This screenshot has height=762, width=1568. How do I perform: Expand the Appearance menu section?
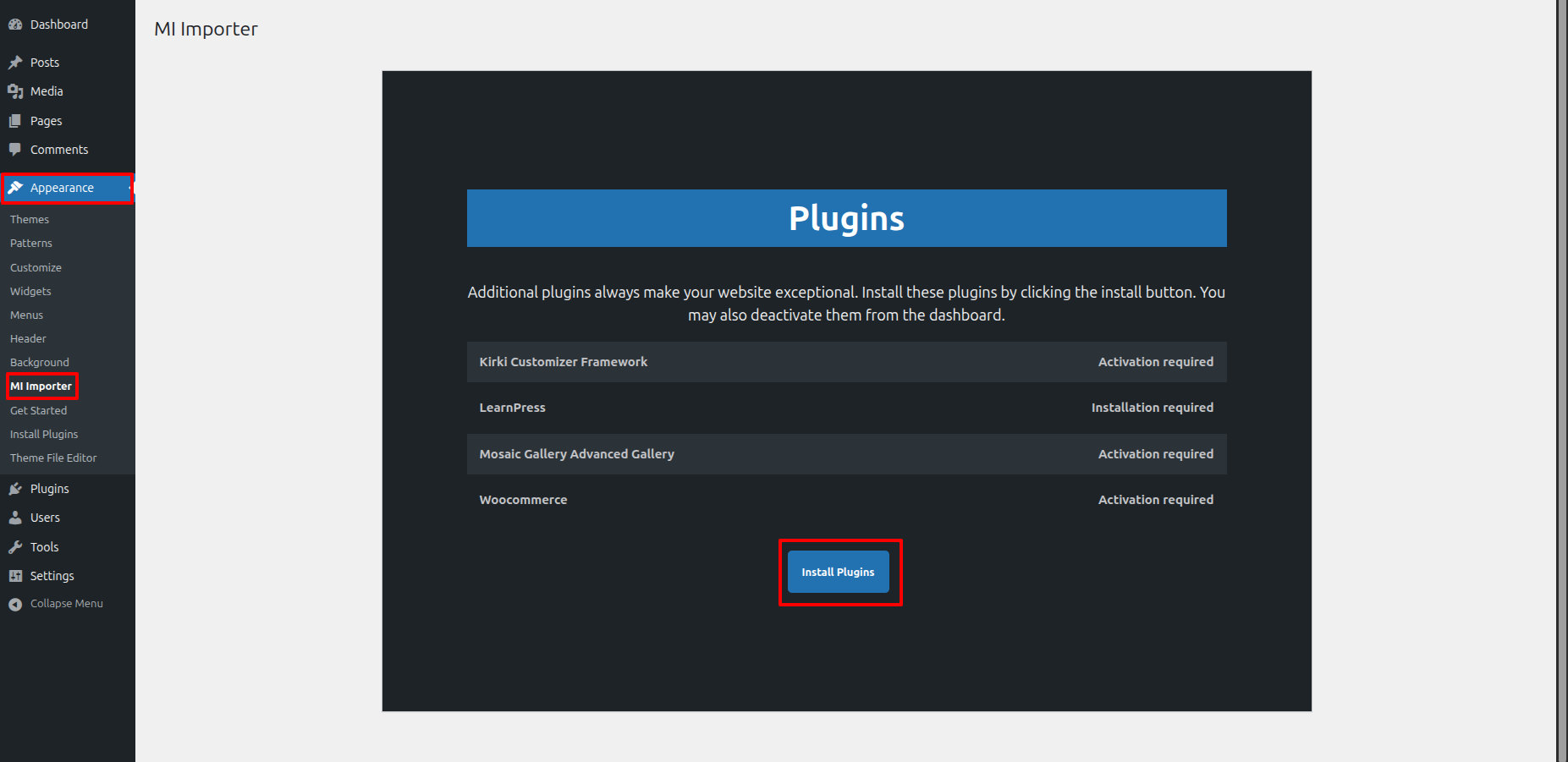[x=62, y=188]
